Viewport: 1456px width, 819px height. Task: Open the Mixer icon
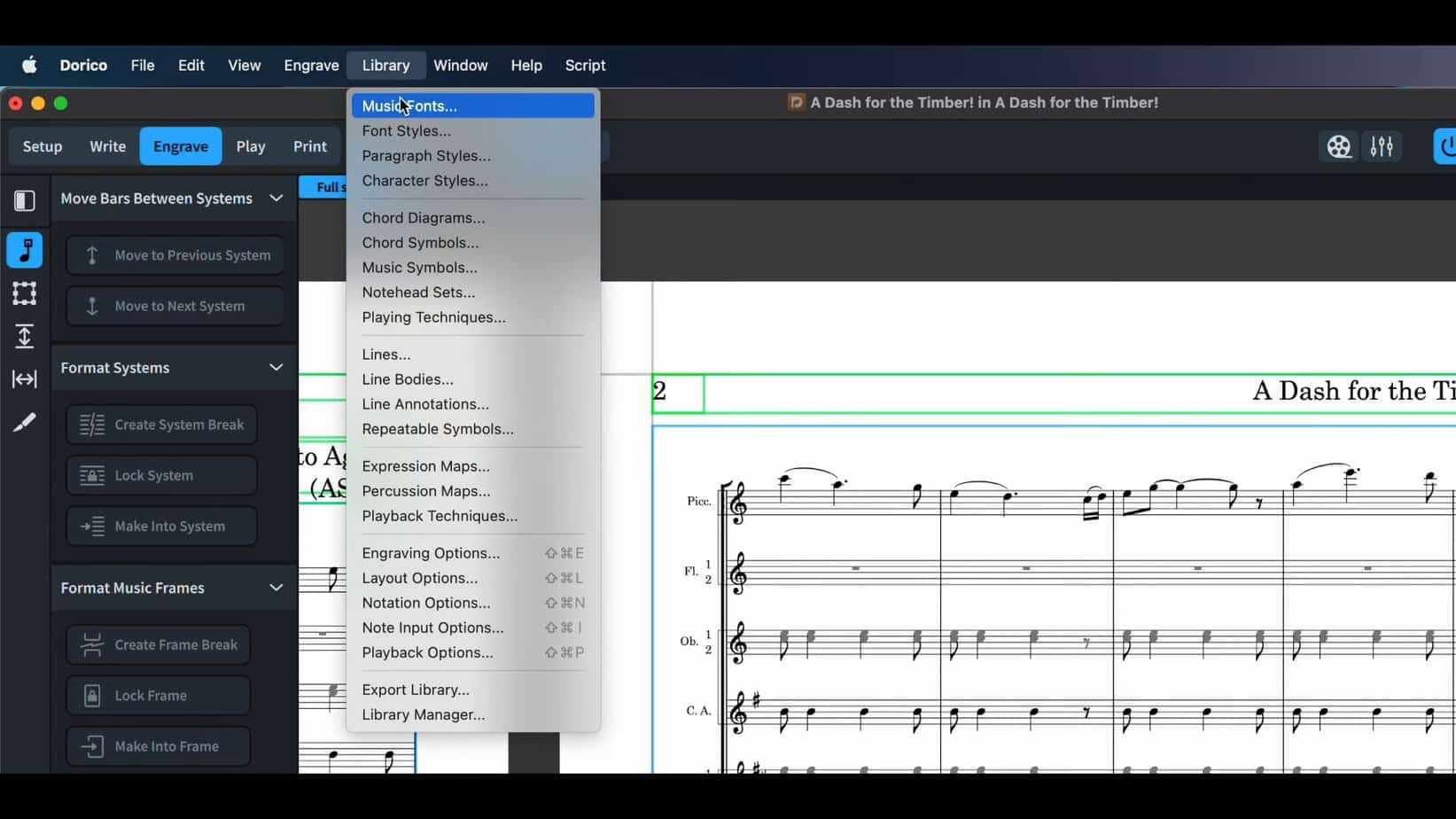[x=1382, y=146]
